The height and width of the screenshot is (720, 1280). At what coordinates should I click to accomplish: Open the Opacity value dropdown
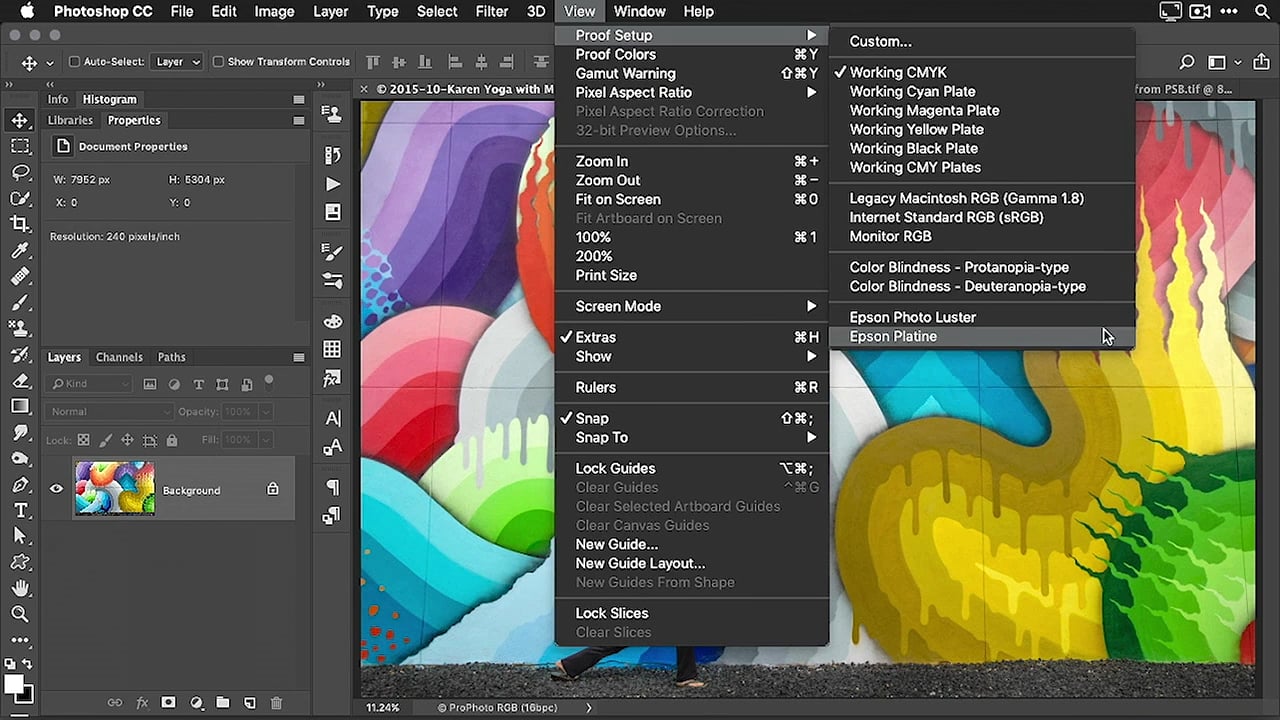265,412
